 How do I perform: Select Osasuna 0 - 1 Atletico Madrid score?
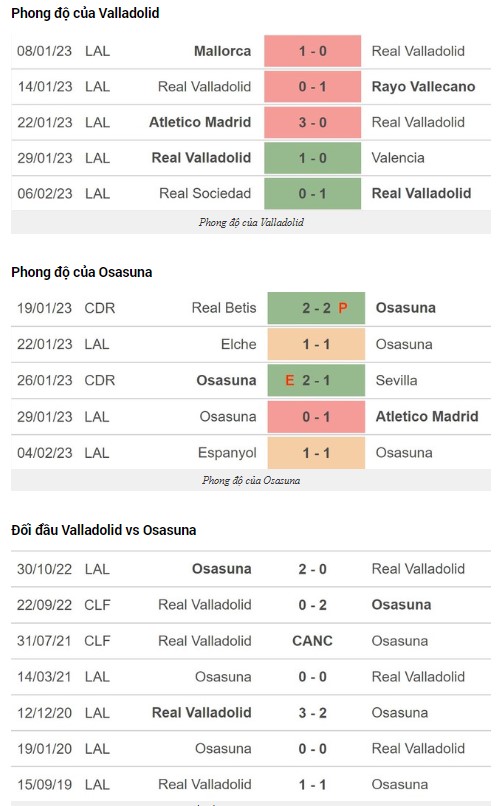point(316,416)
